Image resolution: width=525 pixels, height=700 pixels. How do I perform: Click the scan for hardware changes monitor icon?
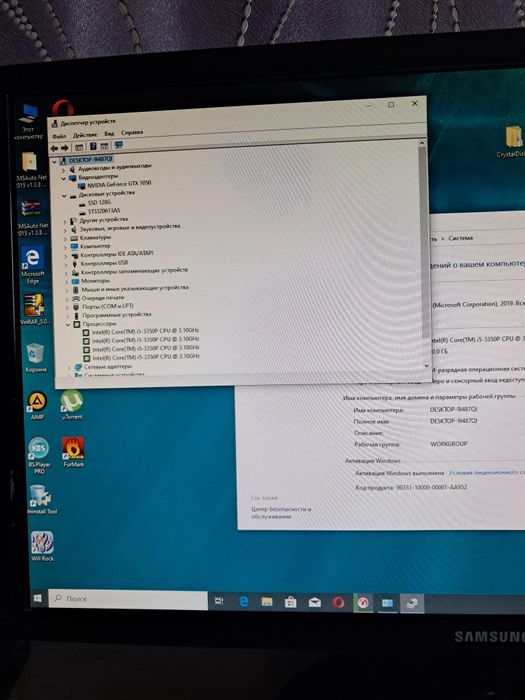[x=118, y=145]
